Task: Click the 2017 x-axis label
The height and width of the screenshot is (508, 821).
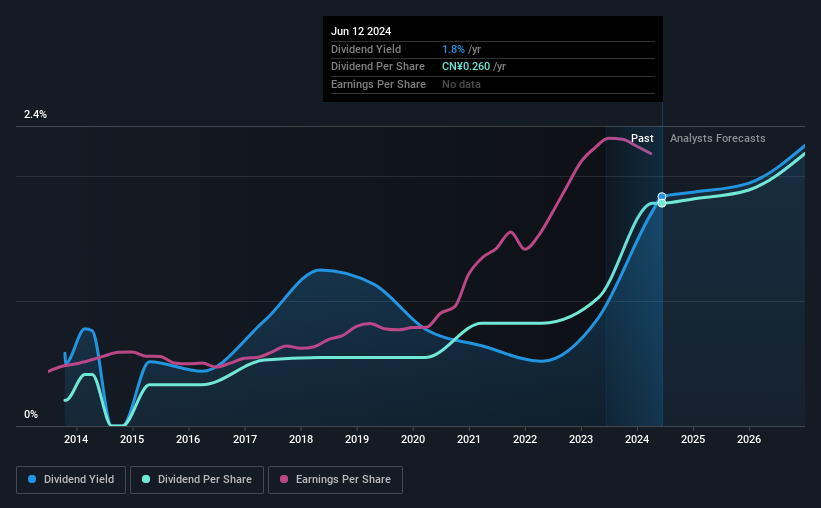Action: (245, 439)
